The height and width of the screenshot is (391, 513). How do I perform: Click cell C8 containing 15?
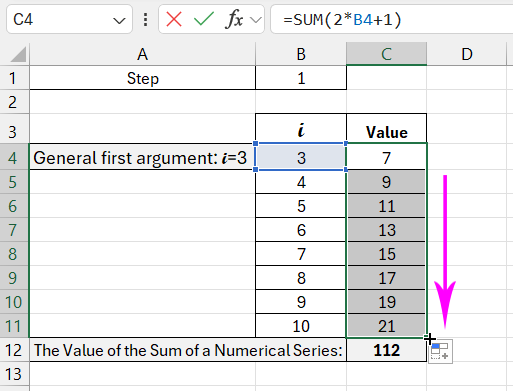click(x=386, y=254)
